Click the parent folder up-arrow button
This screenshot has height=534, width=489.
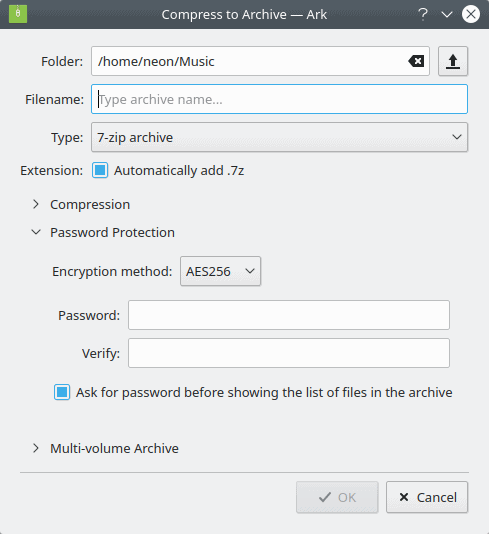pyautogui.click(x=453, y=61)
